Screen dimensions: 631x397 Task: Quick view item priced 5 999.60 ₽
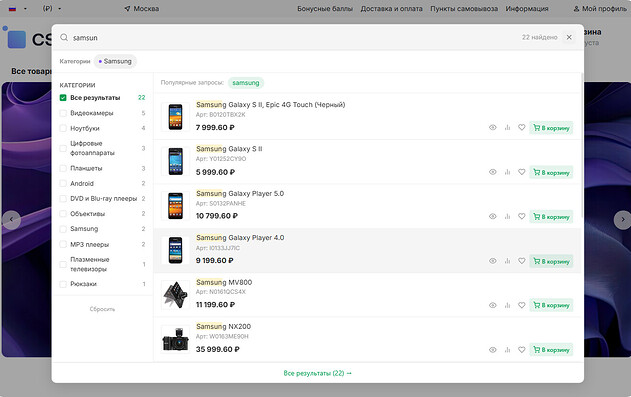pos(493,172)
